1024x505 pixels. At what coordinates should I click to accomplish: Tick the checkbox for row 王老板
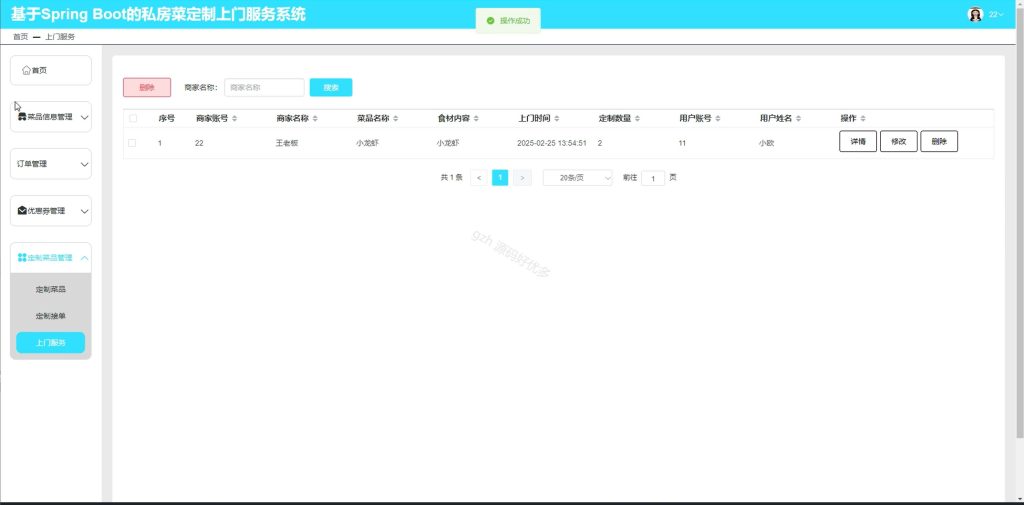click(133, 142)
